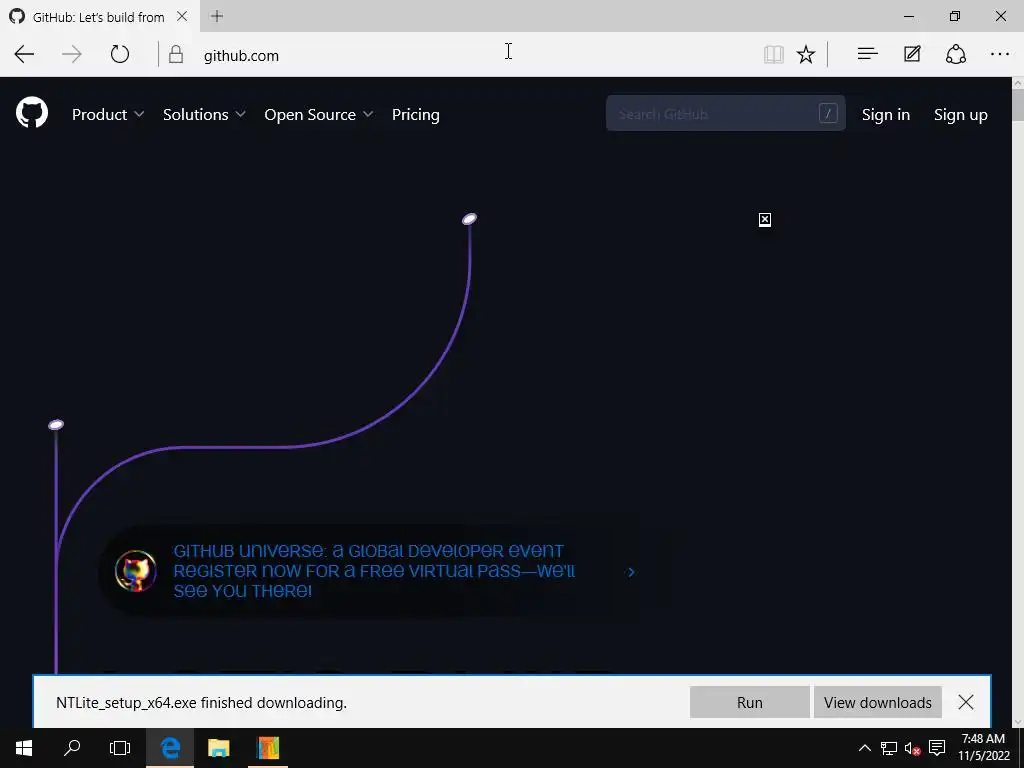Open File Explorer from the taskbar
This screenshot has width=1024, height=768.
pyautogui.click(x=219, y=748)
